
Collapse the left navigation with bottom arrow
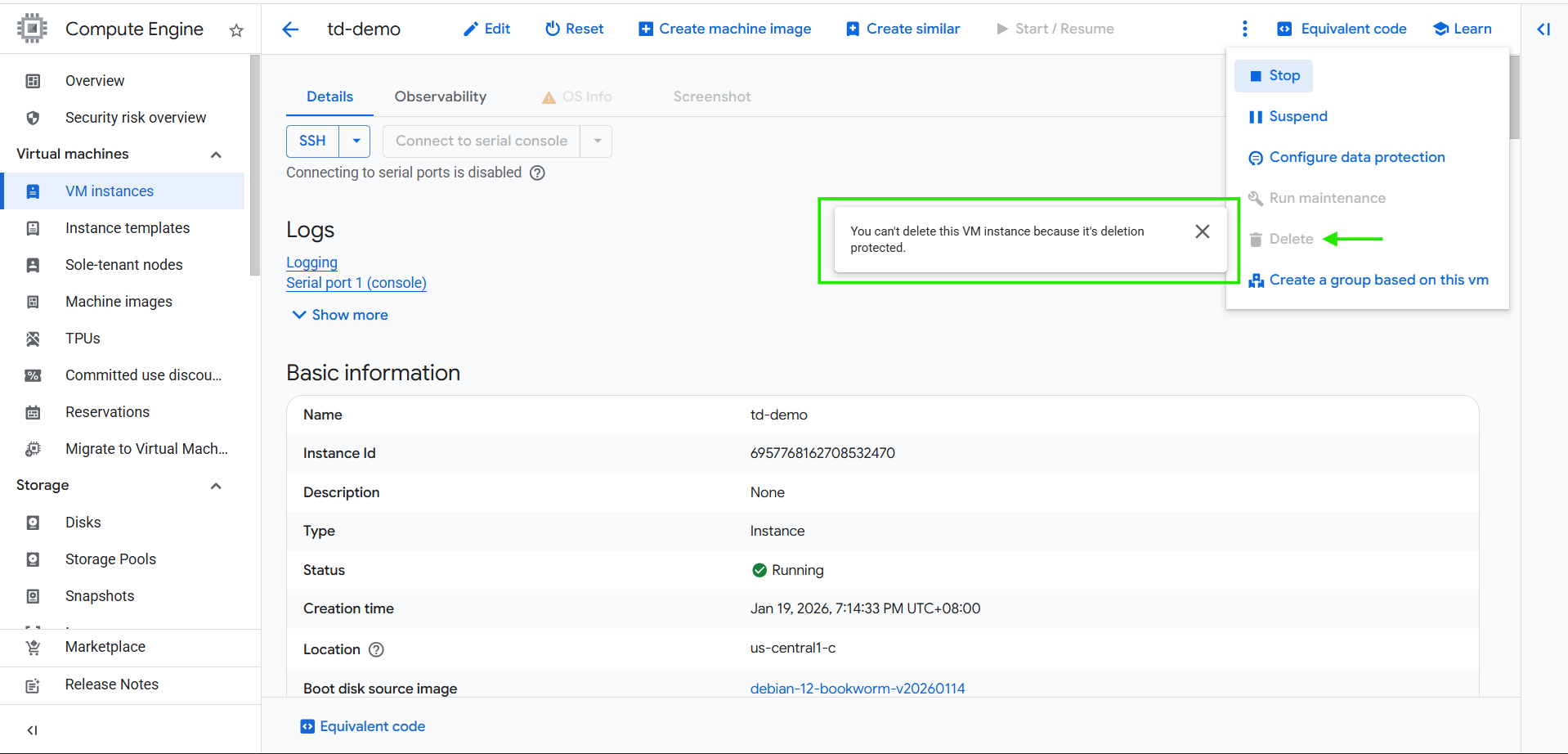[33, 730]
